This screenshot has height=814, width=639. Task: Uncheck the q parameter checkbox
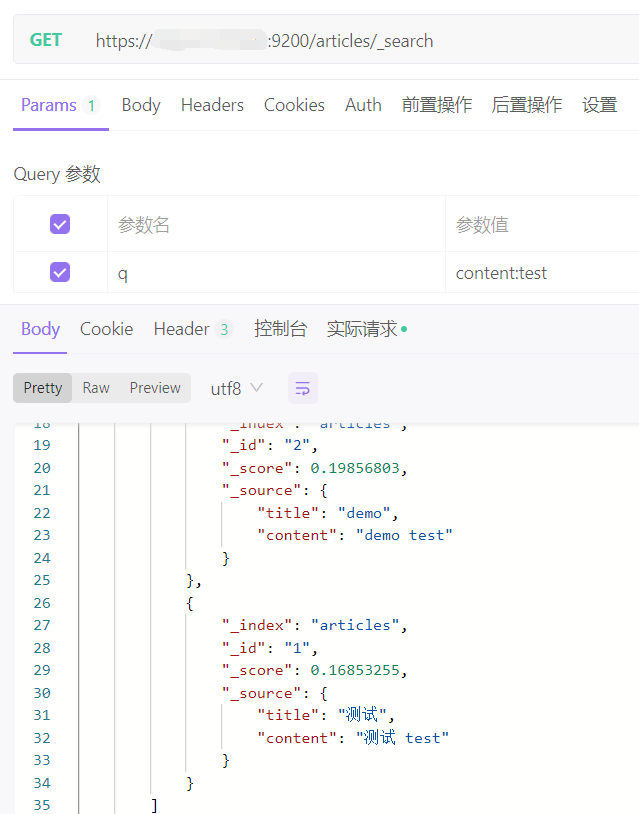coord(60,272)
